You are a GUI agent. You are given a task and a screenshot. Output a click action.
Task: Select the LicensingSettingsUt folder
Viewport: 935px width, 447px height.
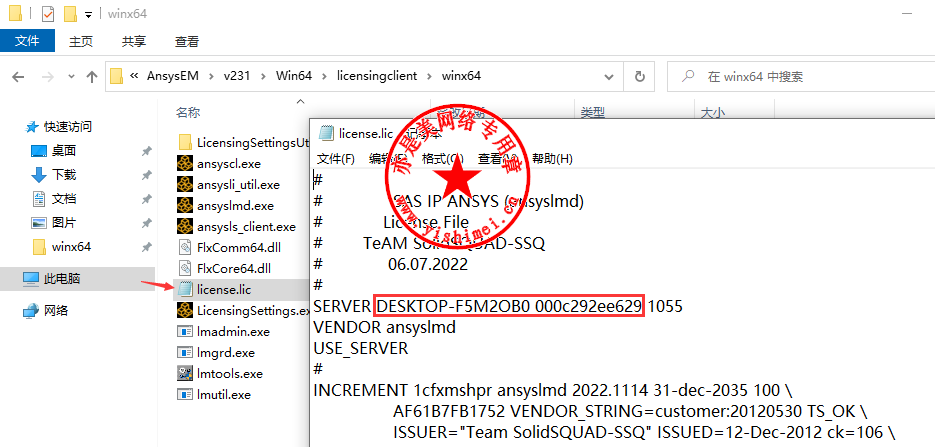[x=243, y=142]
